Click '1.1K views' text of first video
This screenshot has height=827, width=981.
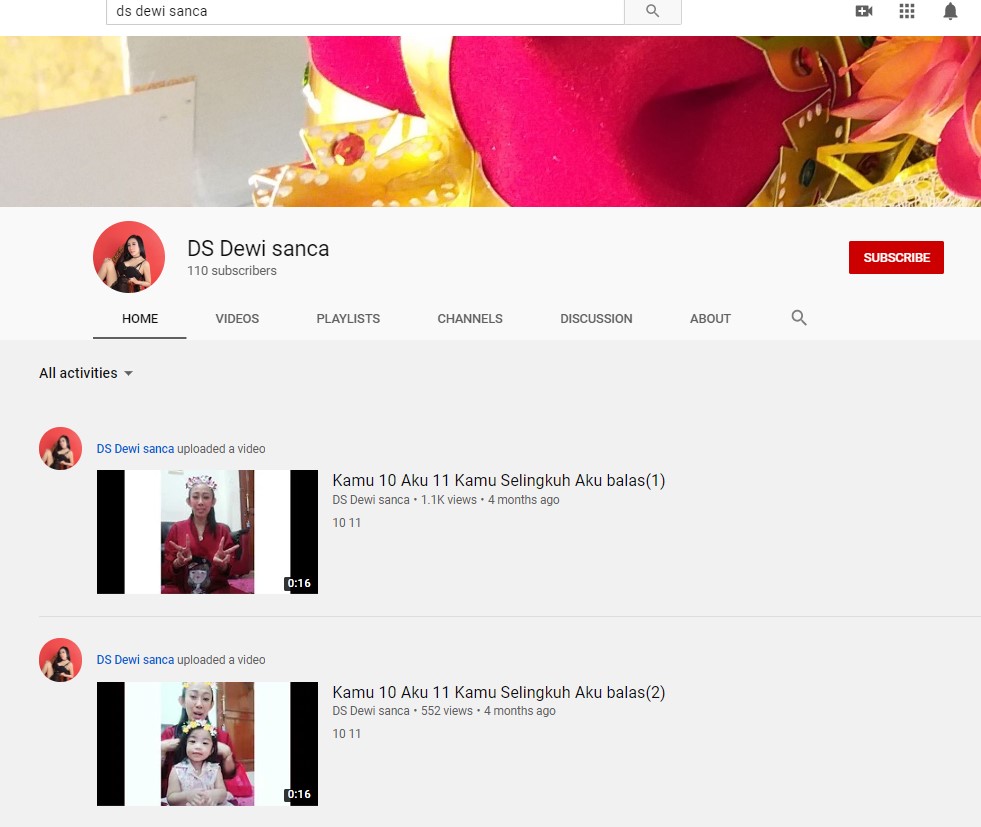[x=449, y=500]
